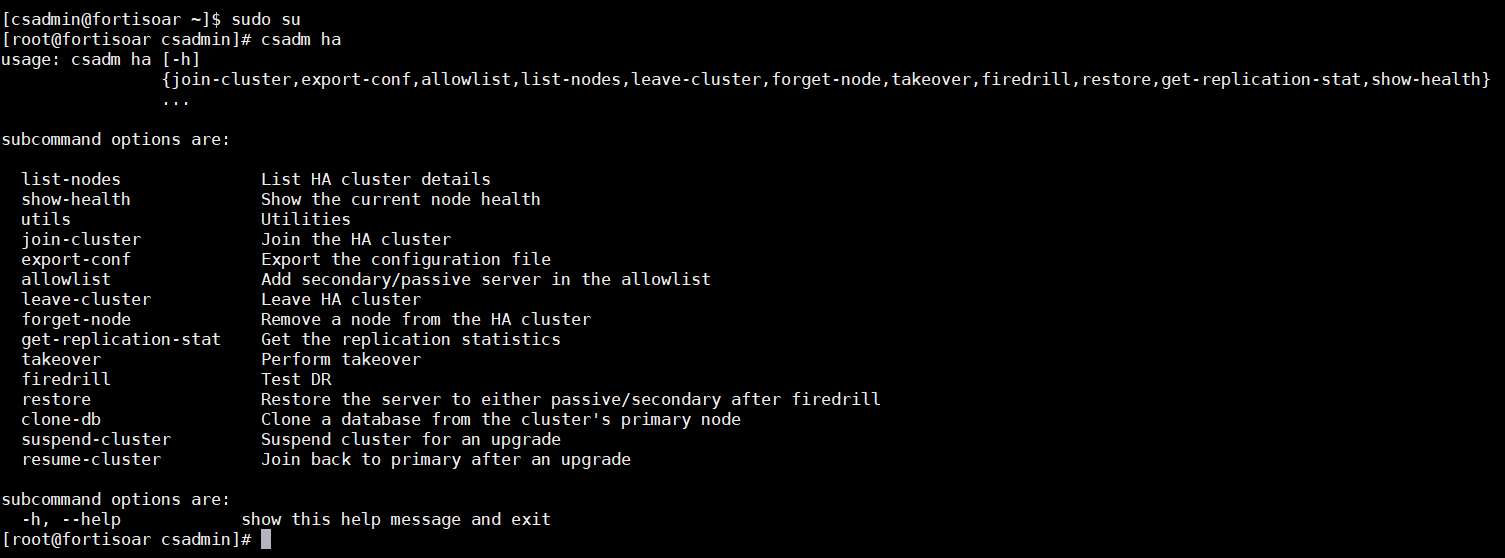Click the '-h, --help' option text
1505x558 pixels.
pyautogui.click(x=71, y=519)
